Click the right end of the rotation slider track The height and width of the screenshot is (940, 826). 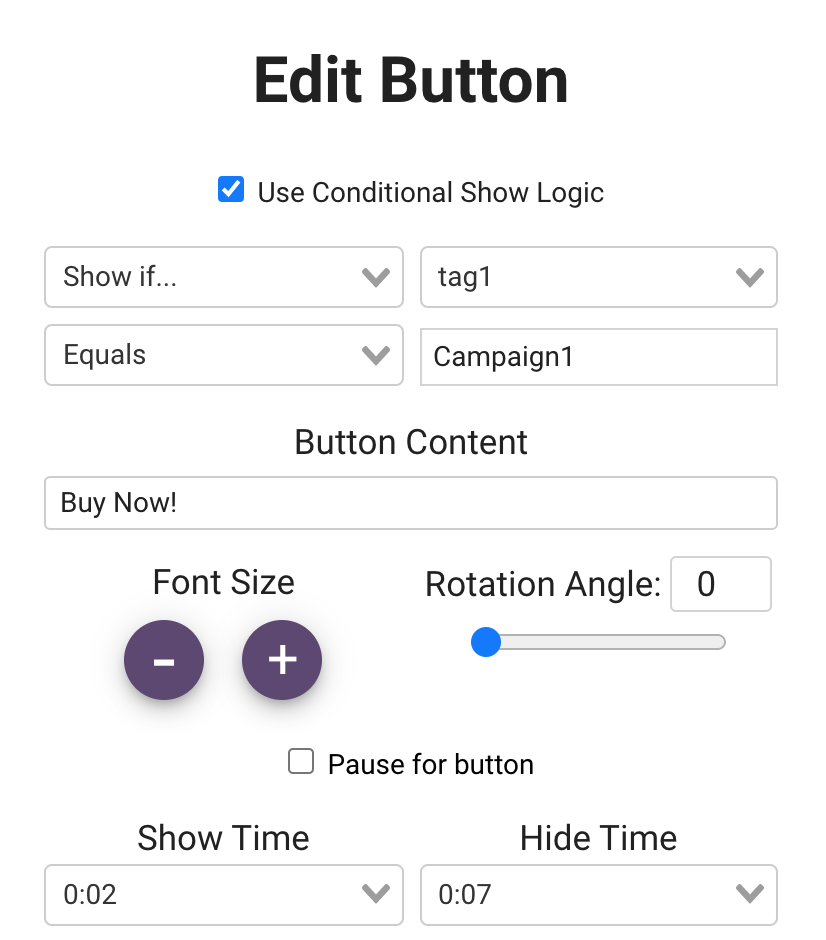click(x=718, y=642)
